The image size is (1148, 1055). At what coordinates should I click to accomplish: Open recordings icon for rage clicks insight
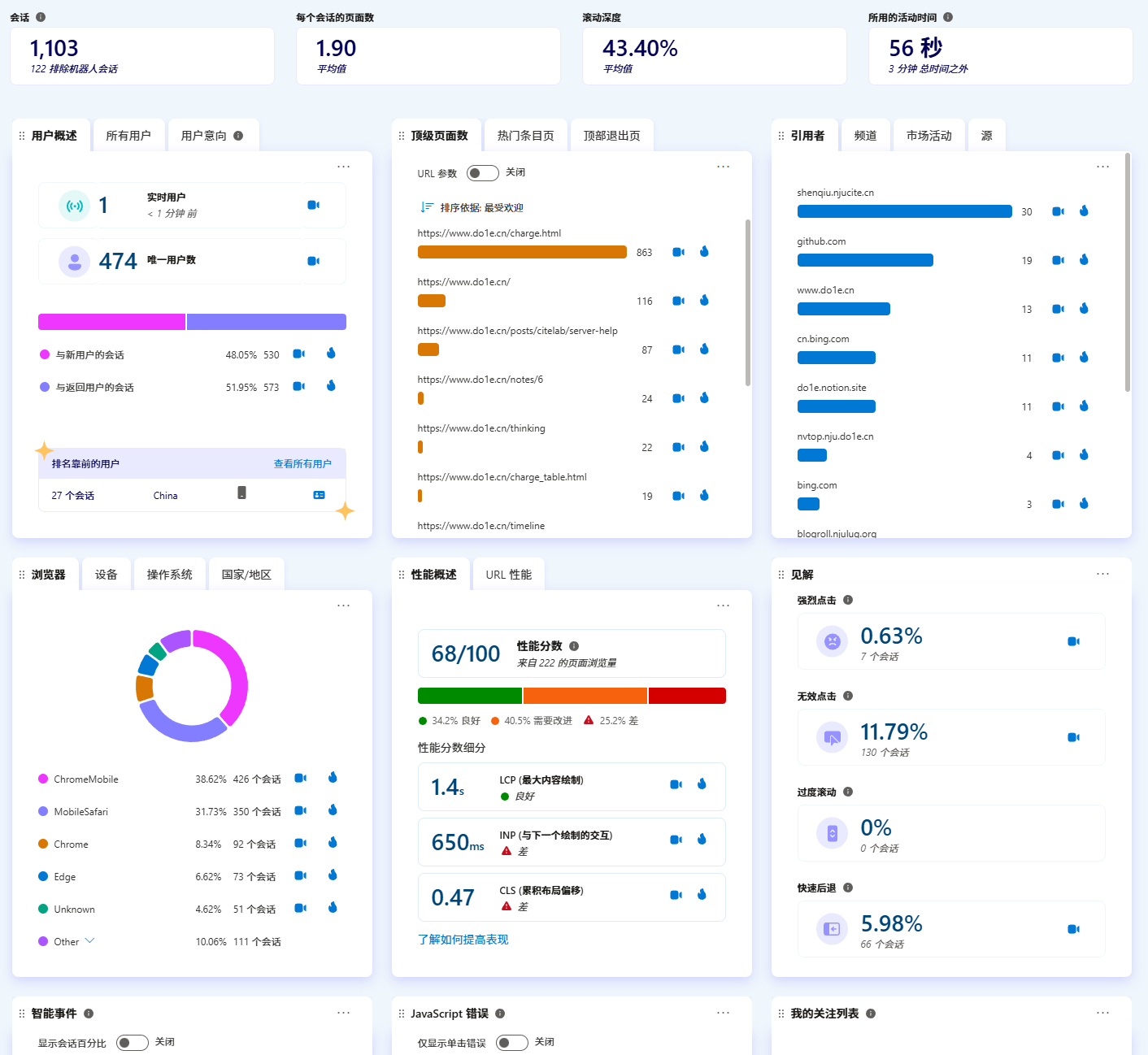[x=1073, y=641]
